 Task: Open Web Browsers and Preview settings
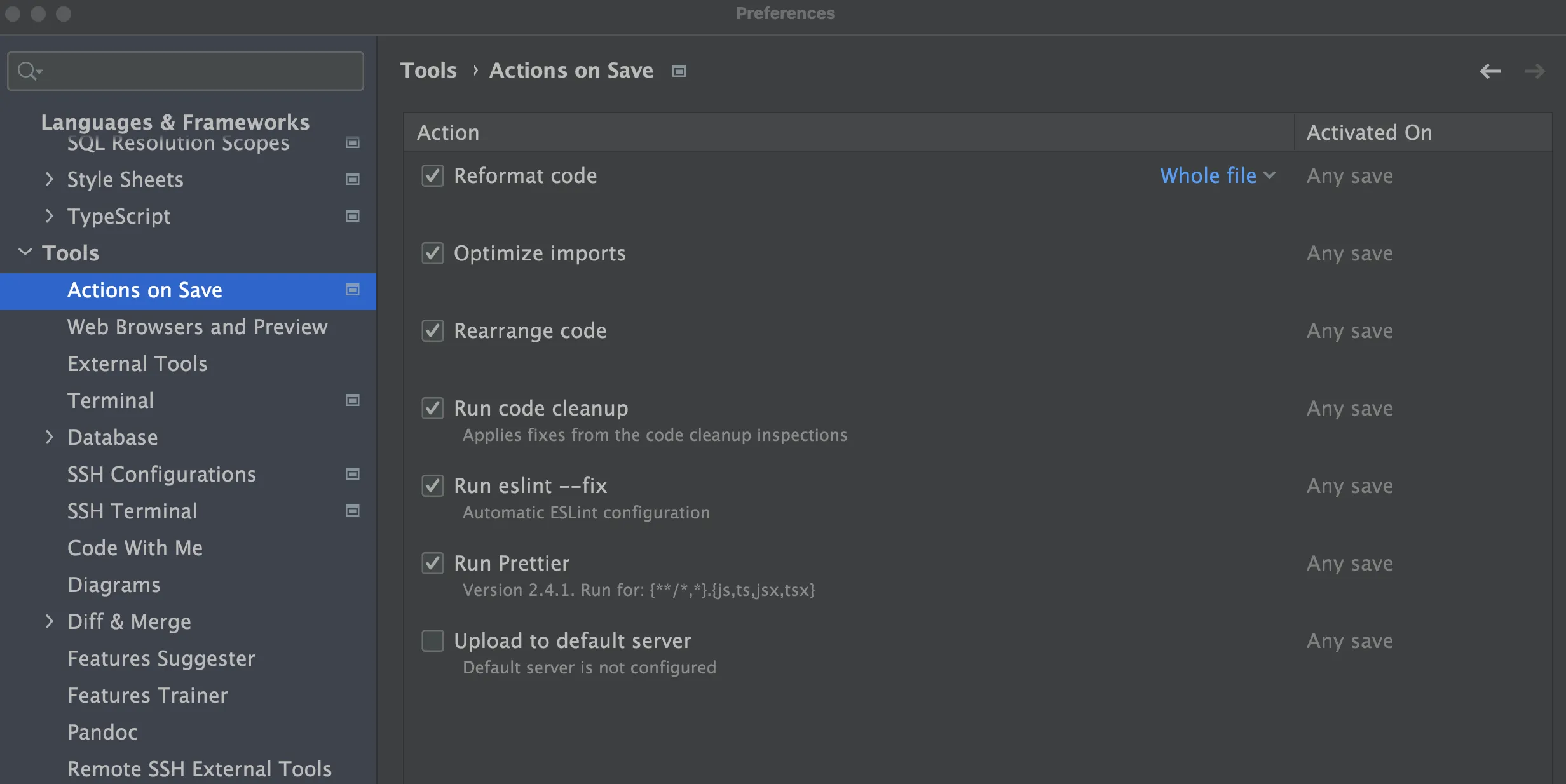coord(197,327)
